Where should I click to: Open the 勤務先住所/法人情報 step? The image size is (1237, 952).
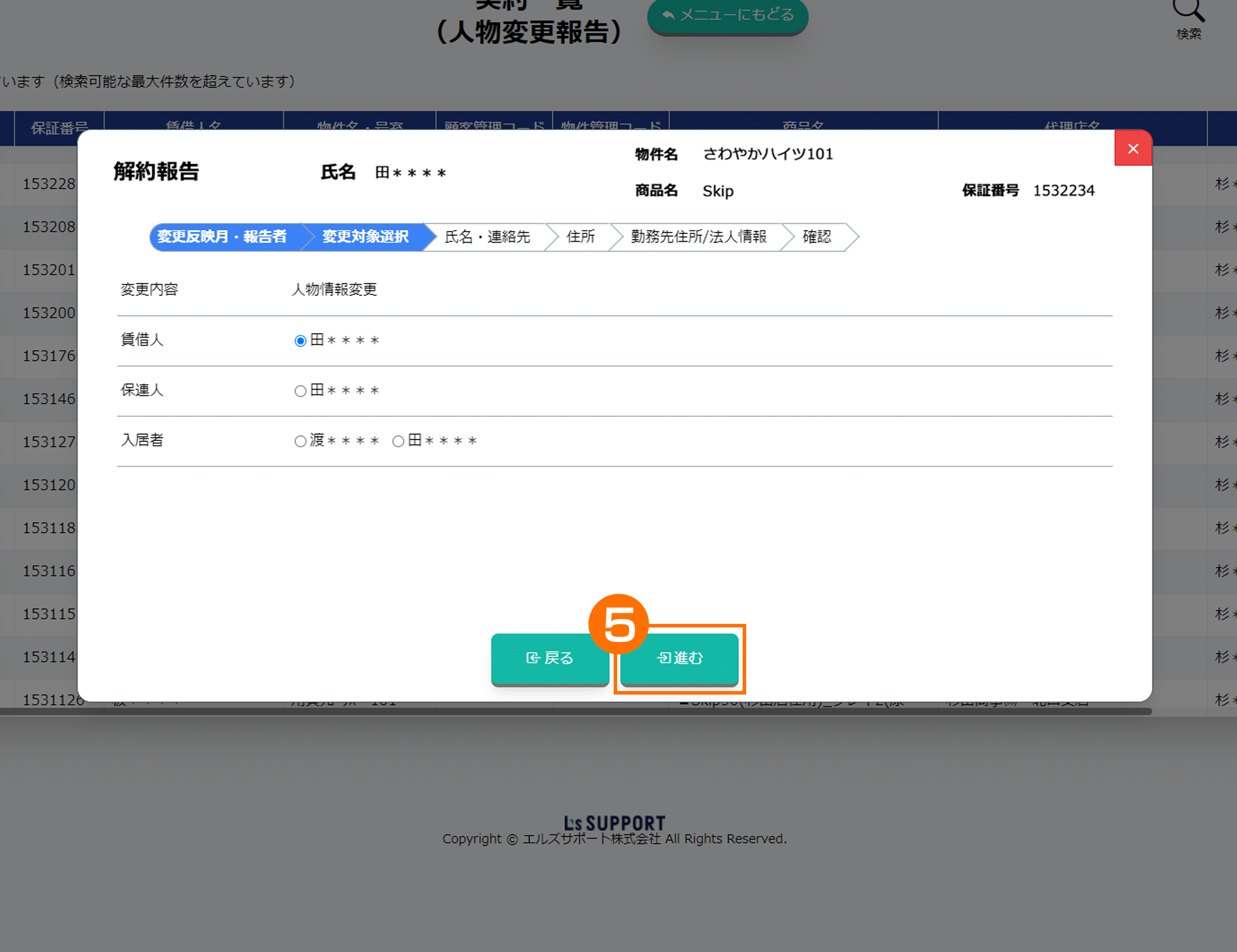coord(698,237)
